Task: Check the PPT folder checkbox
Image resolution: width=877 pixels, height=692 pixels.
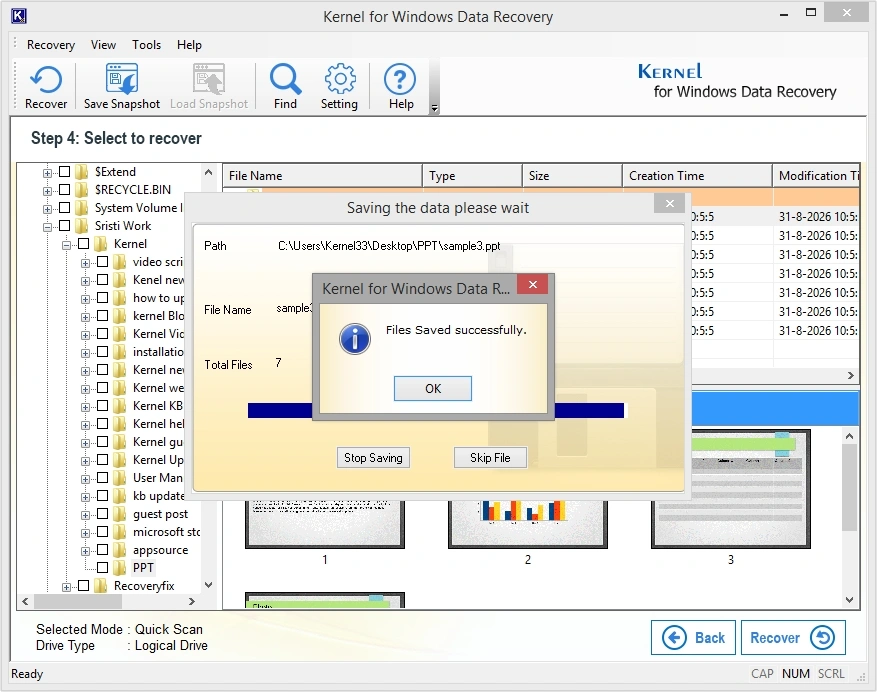Action: 102,567
